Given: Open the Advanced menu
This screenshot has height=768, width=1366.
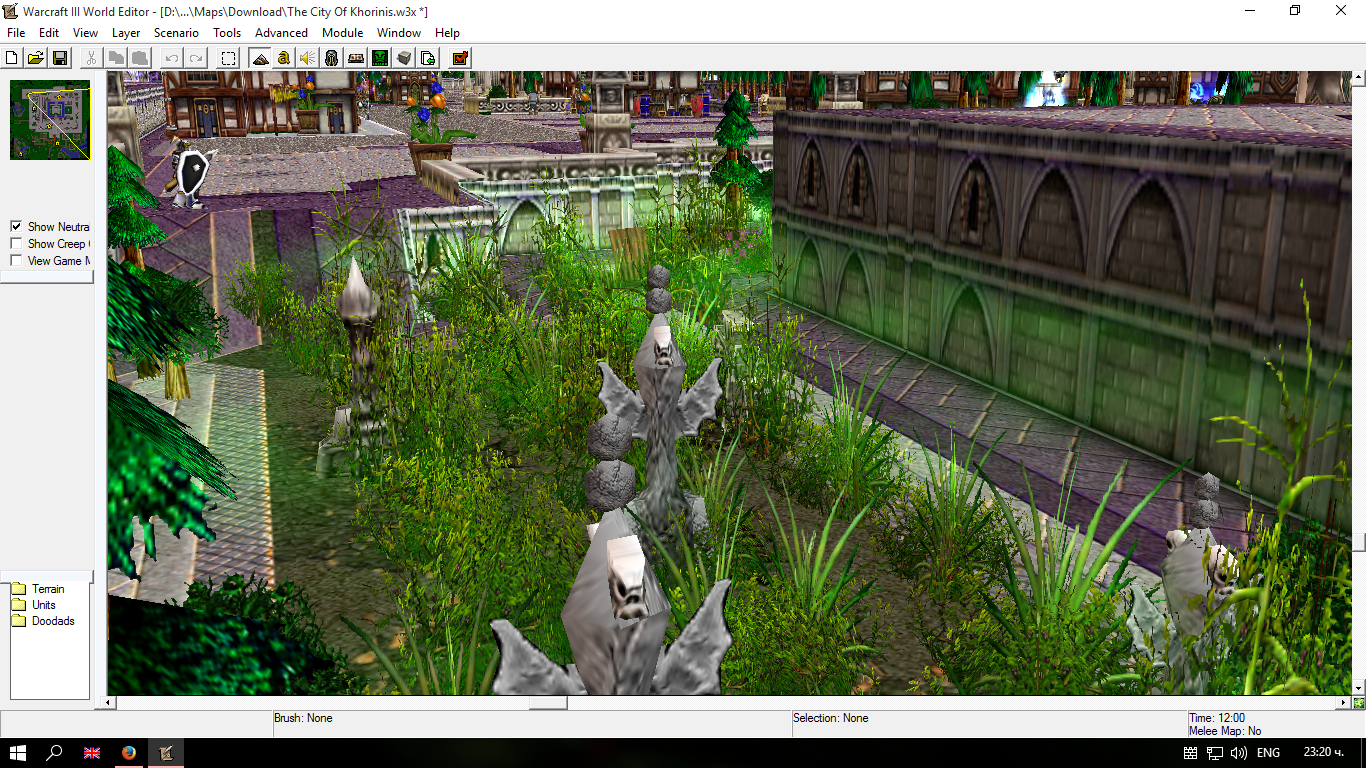Looking at the screenshot, I should pos(281,33).
